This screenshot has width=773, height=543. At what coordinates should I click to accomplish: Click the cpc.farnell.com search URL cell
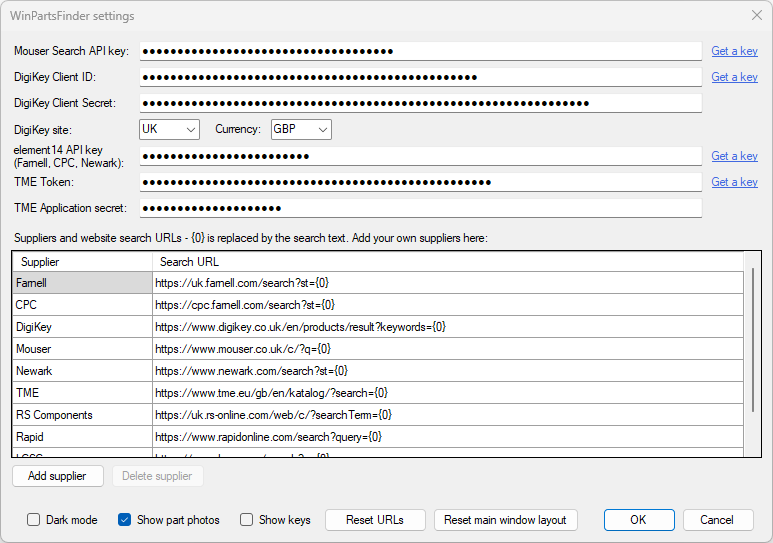tap(448, 305)
